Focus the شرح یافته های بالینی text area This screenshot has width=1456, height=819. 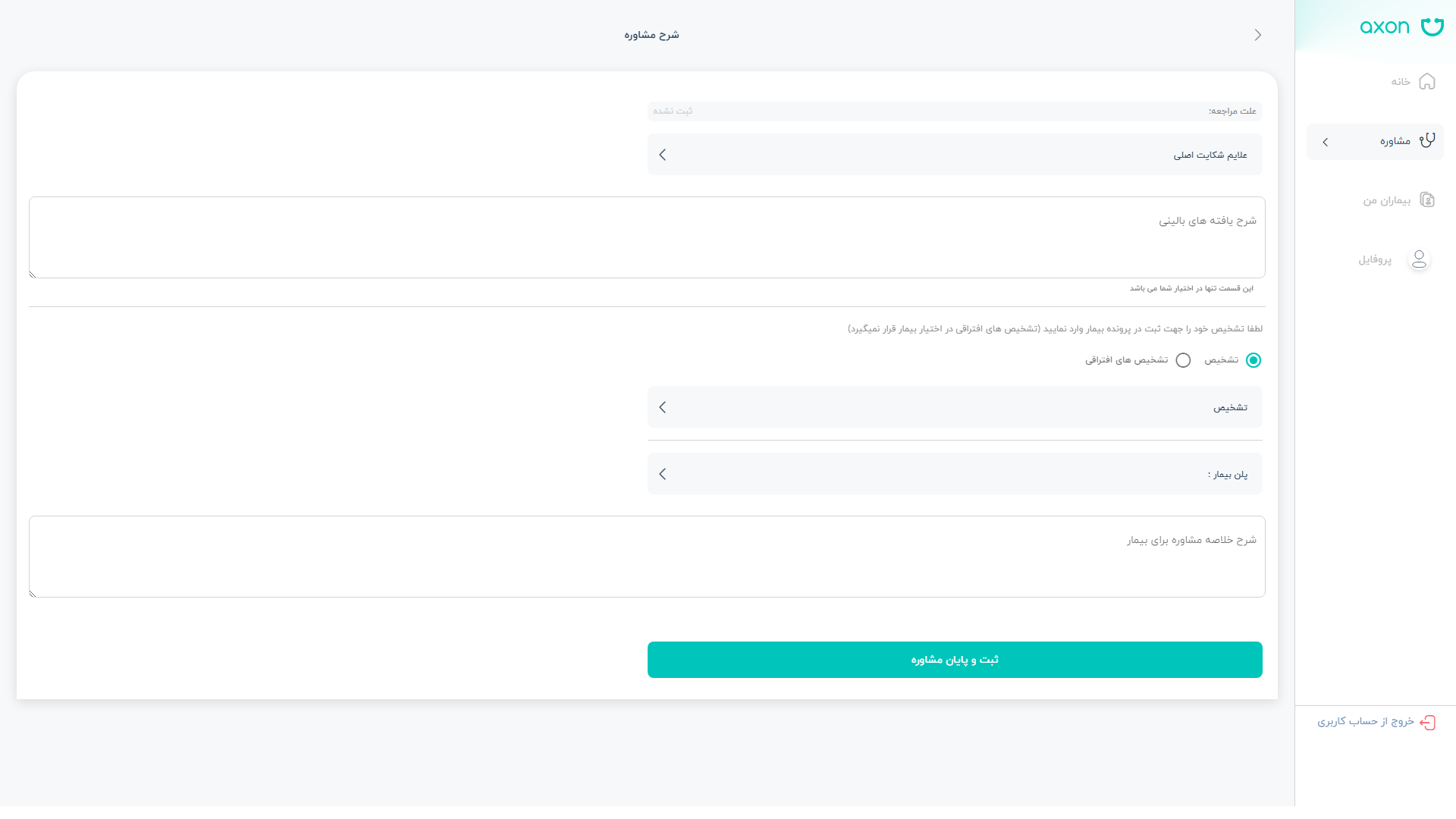(x=647, y=237)
